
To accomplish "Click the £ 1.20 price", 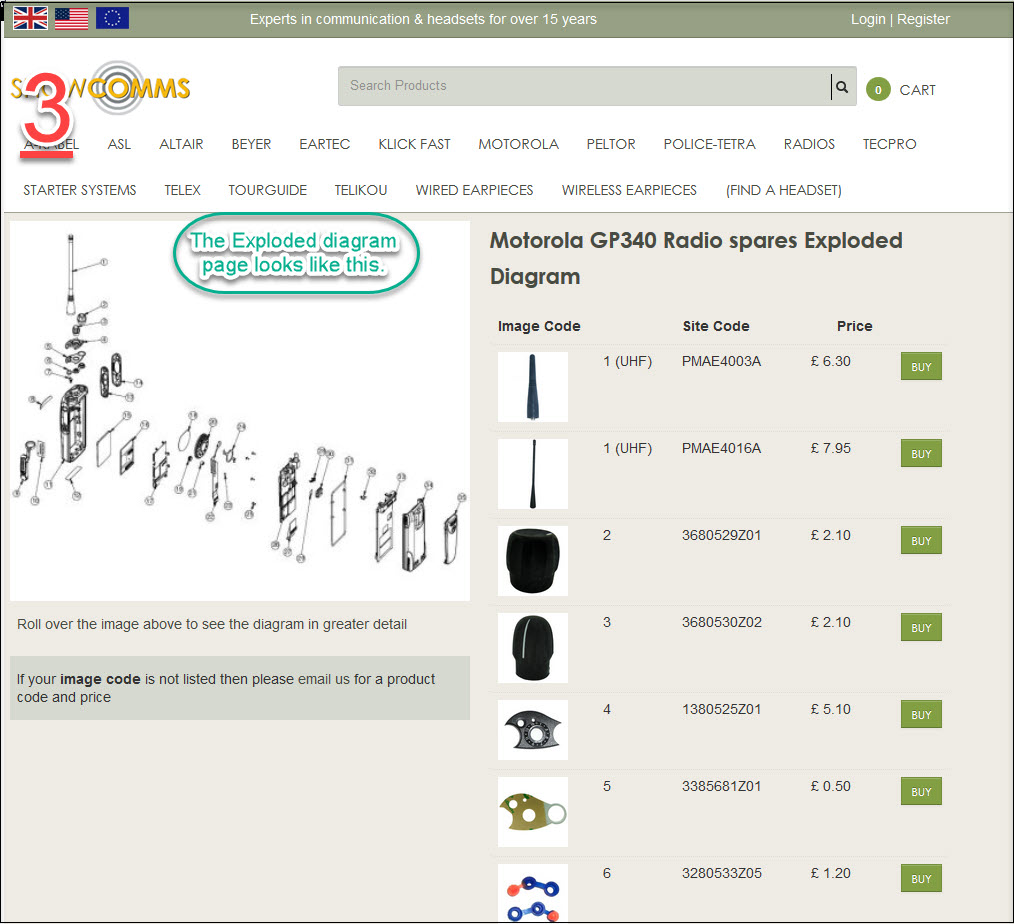I will (830, 874).
